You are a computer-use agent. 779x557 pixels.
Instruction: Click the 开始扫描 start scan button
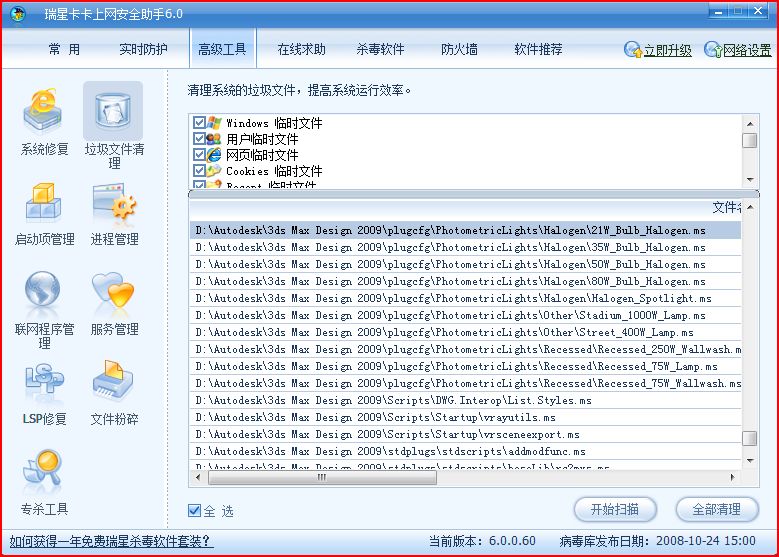click(x=615, y=509)
